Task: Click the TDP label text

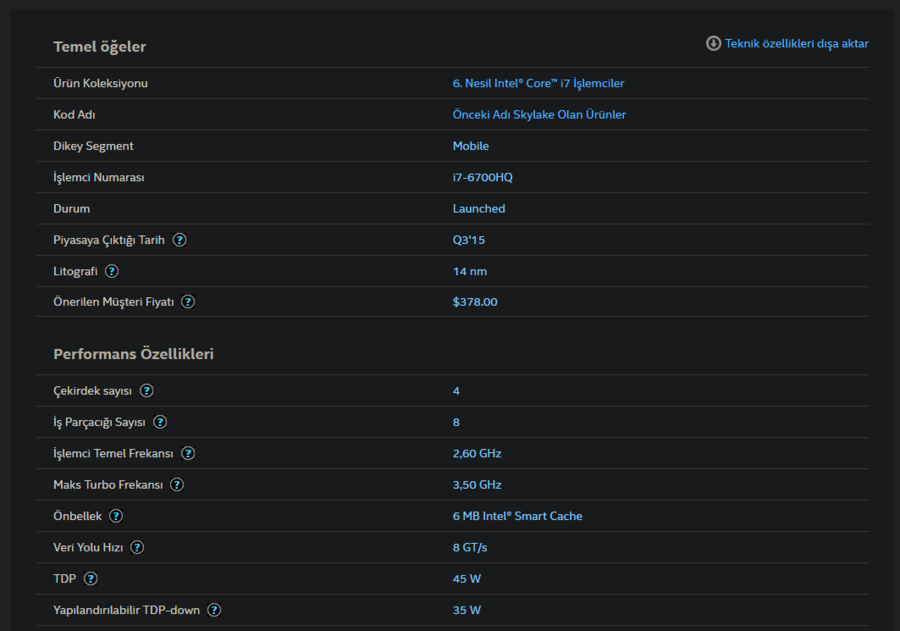Action: pos(64,579)
